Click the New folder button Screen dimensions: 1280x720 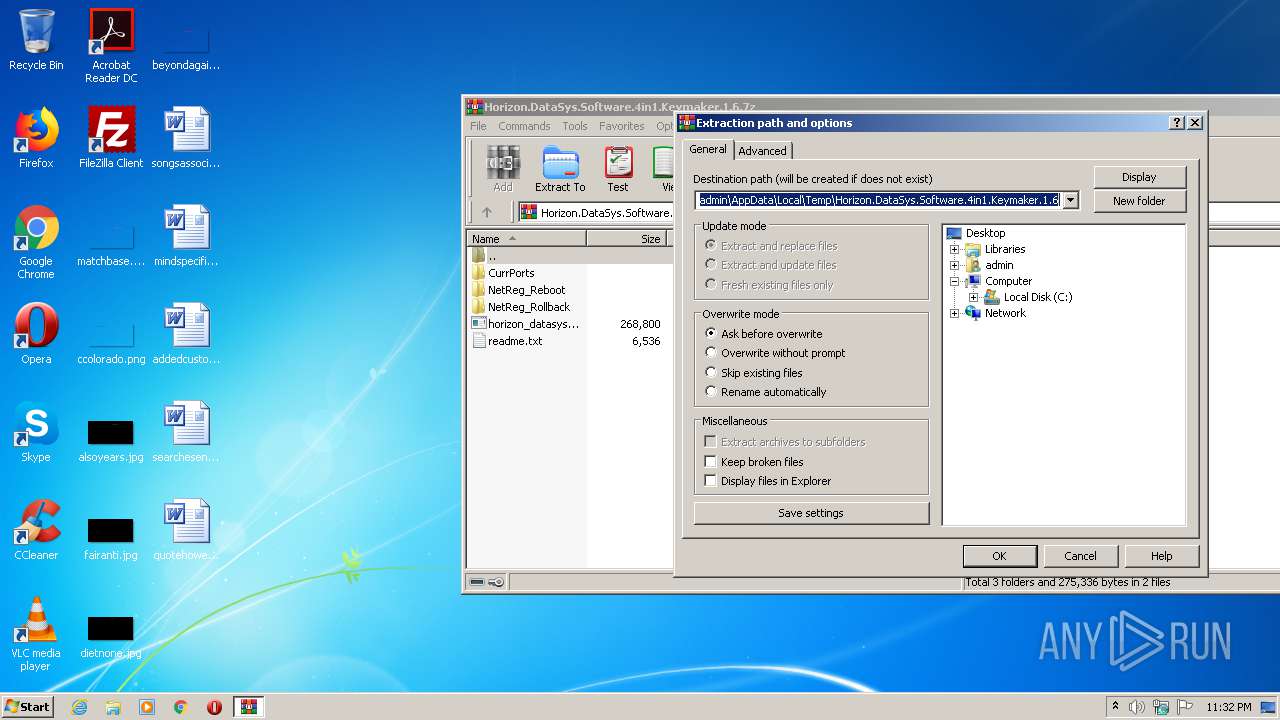coord(1139,201)
